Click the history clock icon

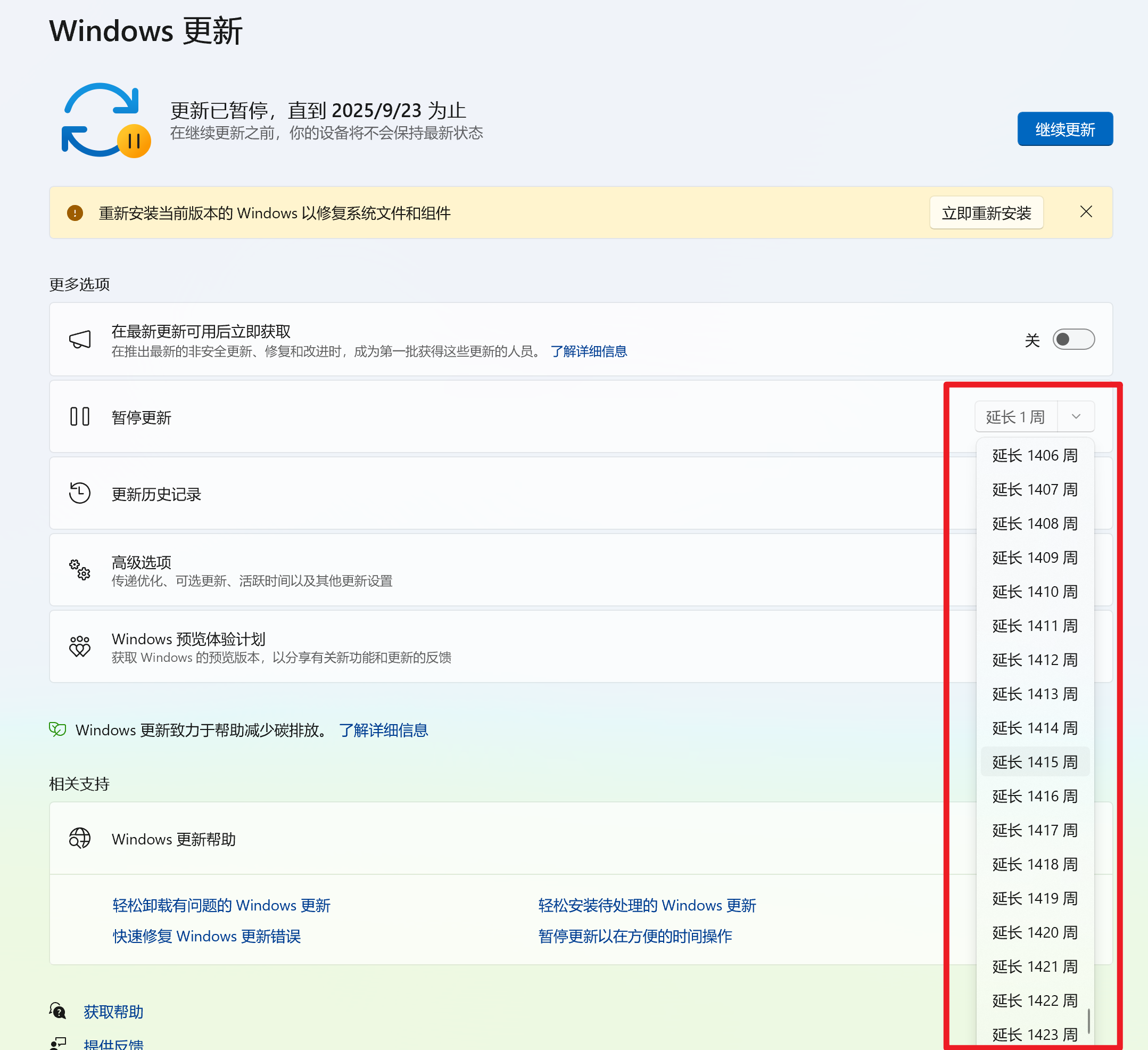[x=80, y=493]
